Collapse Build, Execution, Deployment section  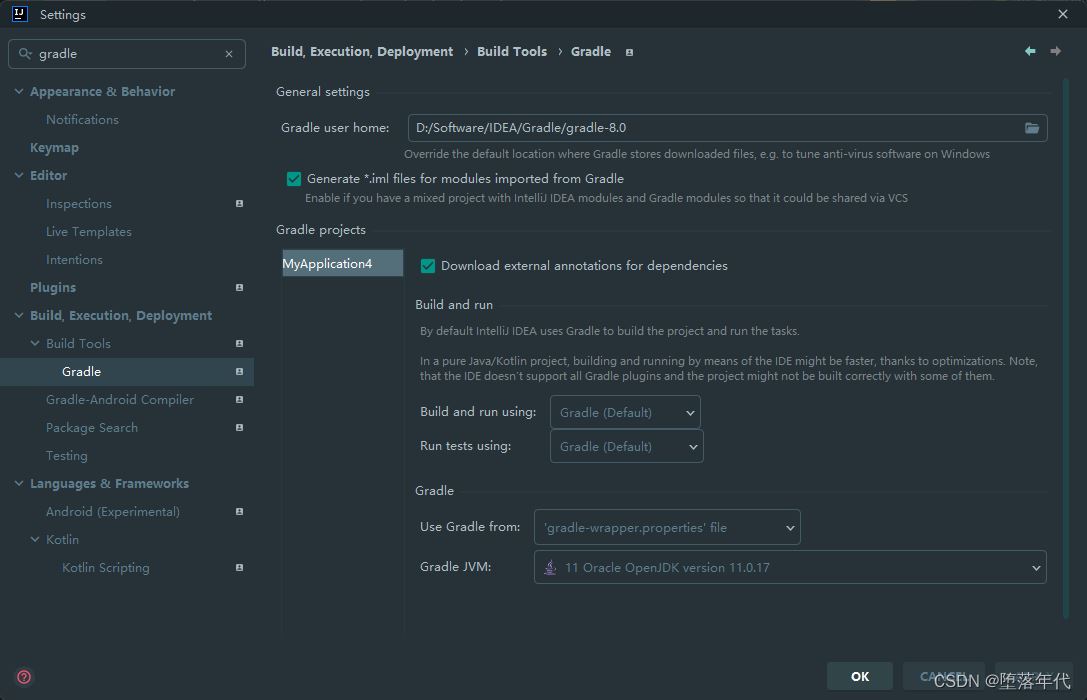click(x=19, y=315)
